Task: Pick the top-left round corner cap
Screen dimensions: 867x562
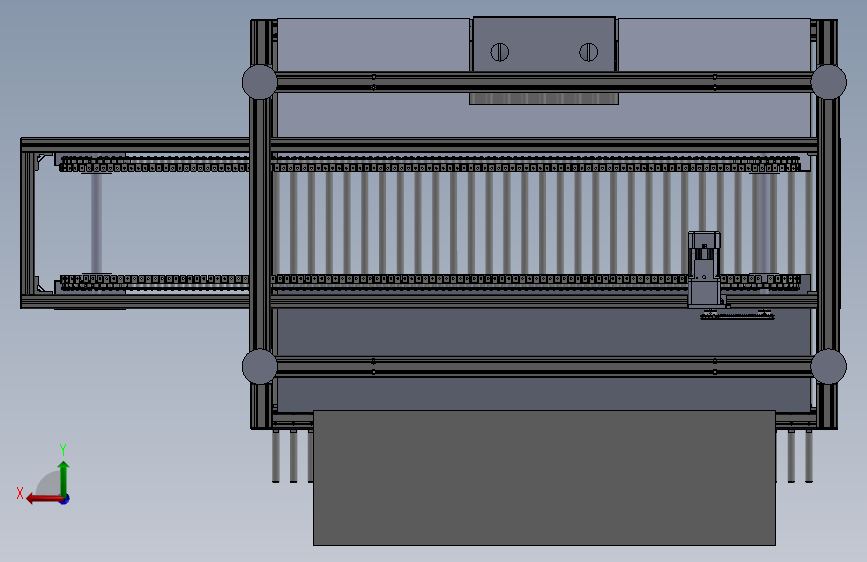Action: coord(259,82)
